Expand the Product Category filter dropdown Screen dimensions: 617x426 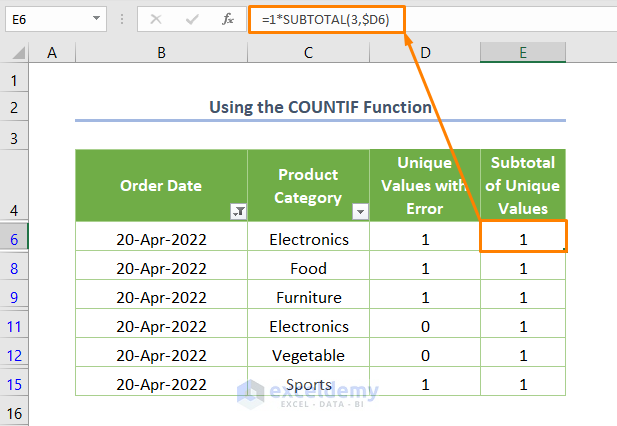[x=360, y=211]
